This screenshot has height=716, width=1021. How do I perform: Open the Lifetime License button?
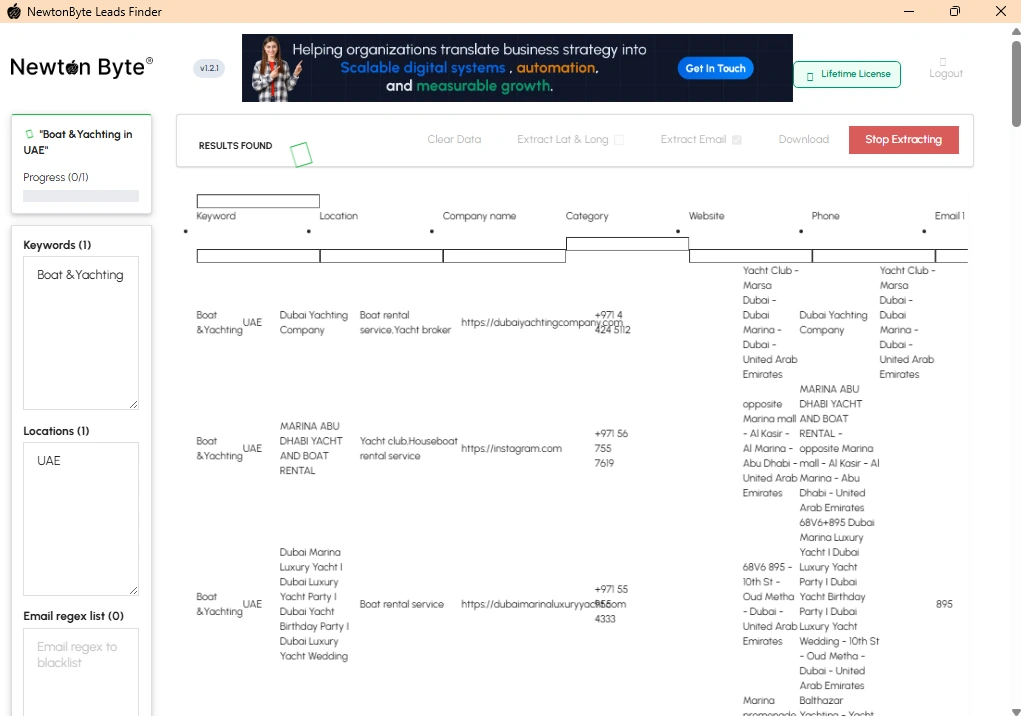(x=847, y=74)
